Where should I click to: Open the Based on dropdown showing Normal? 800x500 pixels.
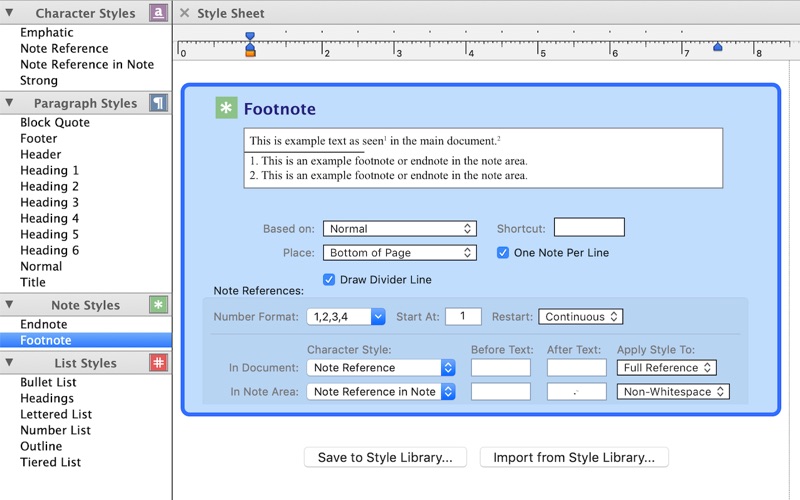(399, 229)
